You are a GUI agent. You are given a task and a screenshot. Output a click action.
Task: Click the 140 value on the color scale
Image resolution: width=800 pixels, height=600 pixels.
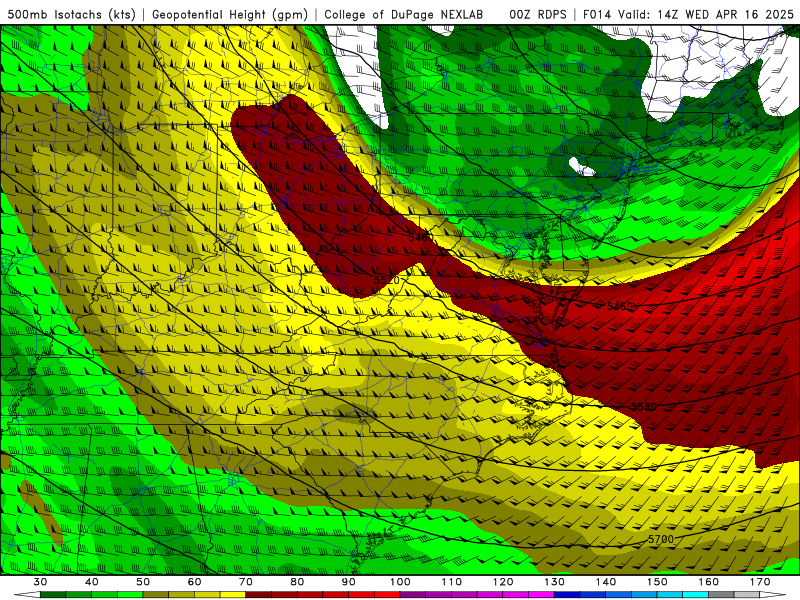coord(606,582)
